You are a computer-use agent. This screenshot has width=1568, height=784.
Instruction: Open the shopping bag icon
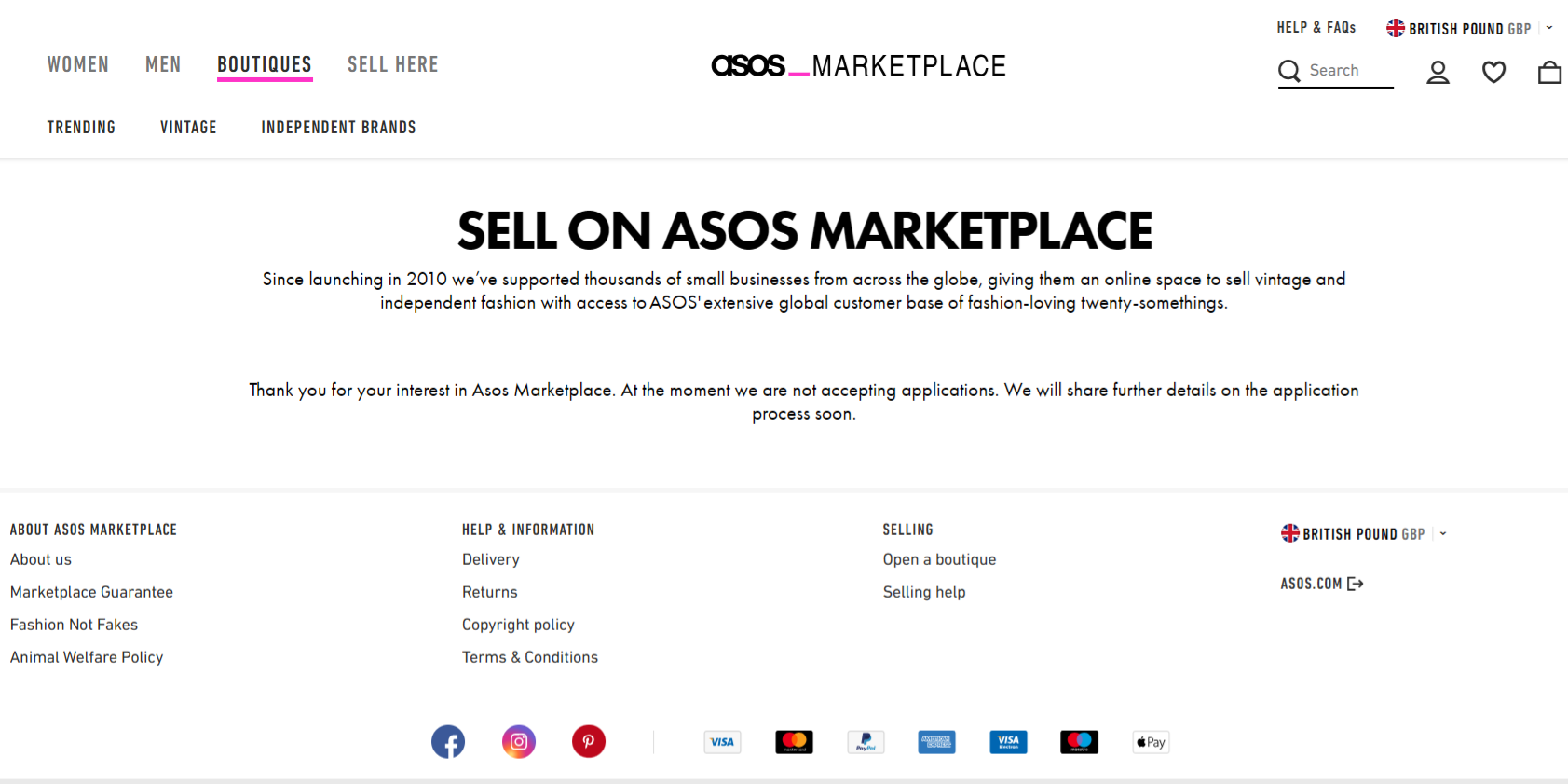(1549, 72)
